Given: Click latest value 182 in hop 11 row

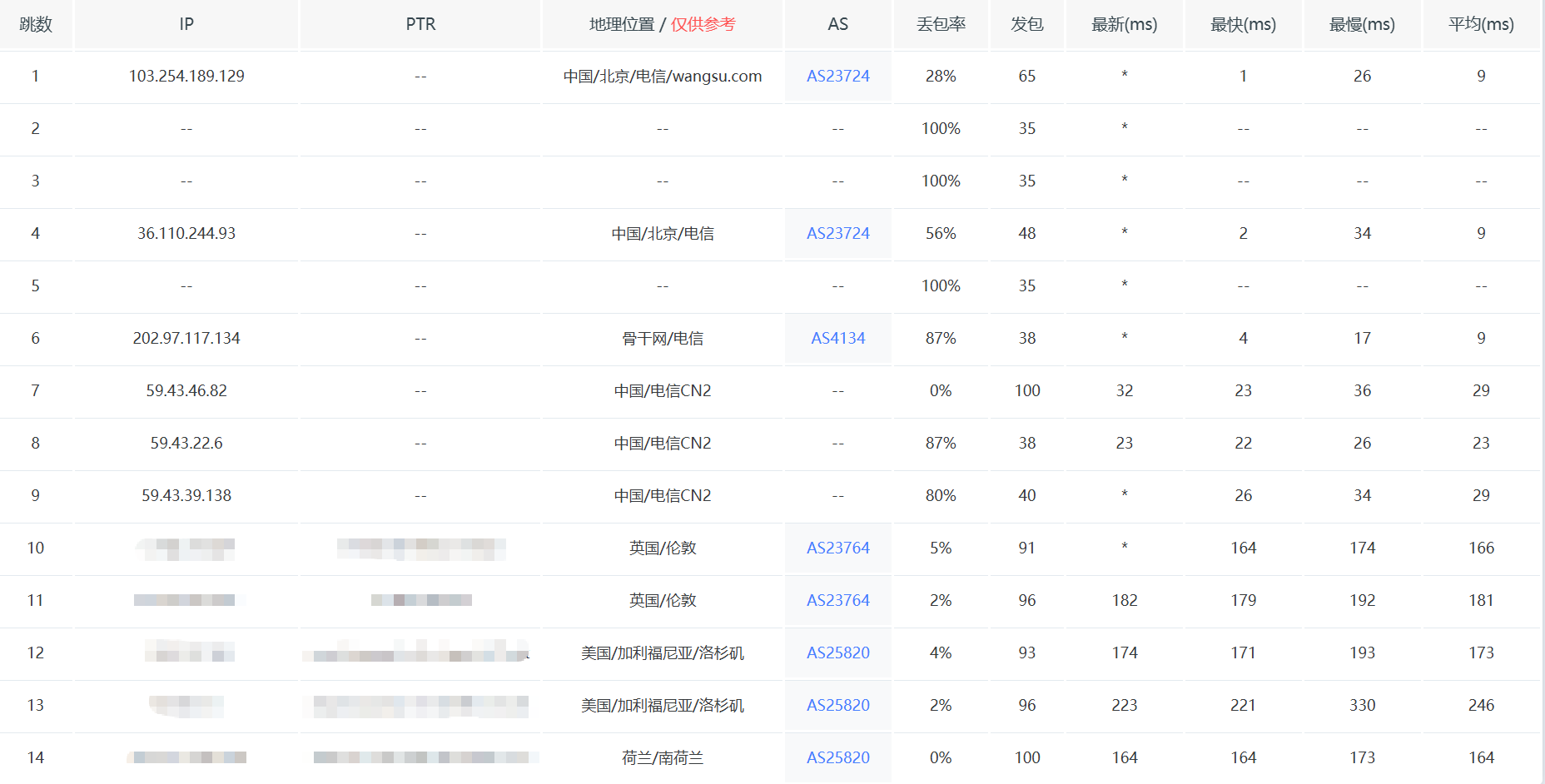Looking at the screenshot, I should pos(1125,600).
